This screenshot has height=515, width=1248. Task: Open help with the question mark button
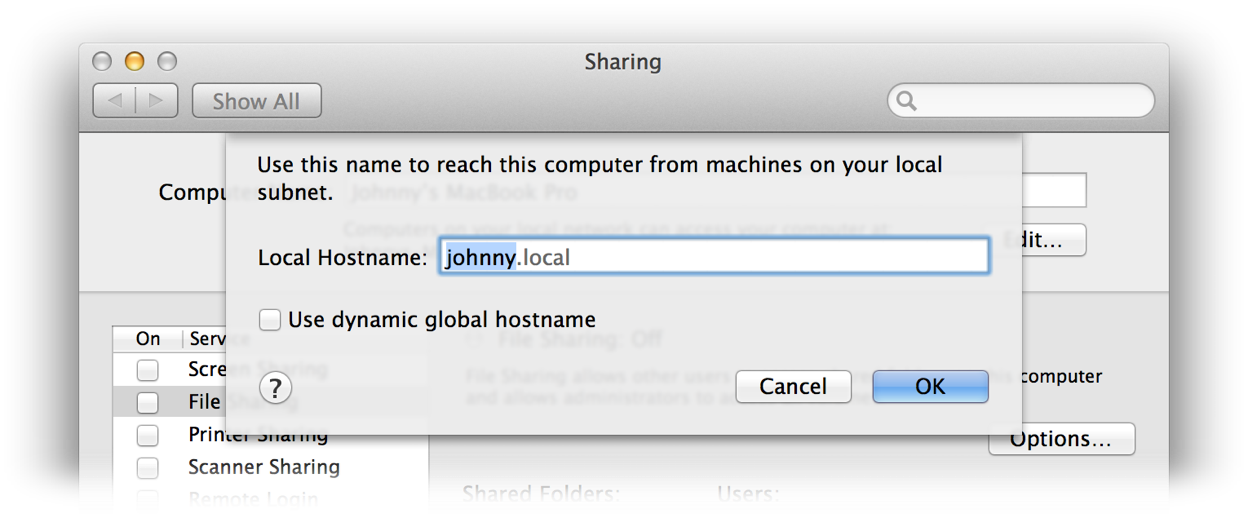[x=276, y=387]
